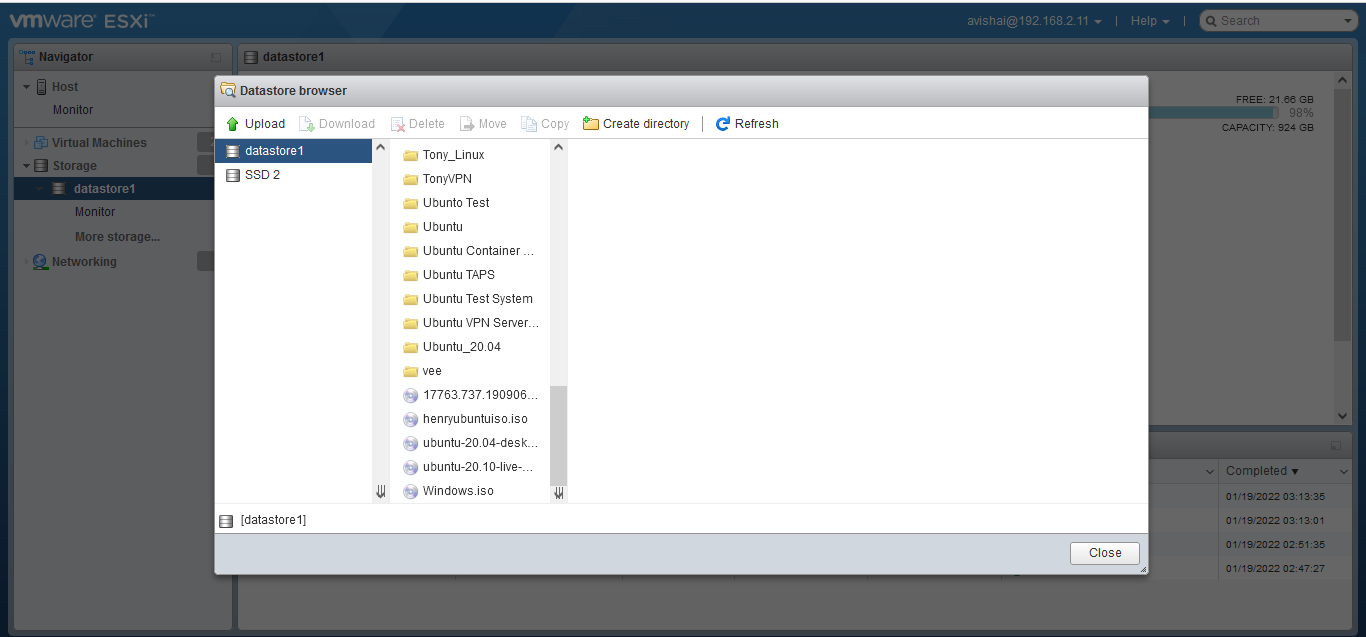Open the avishai@192.168.2.11 user dropdown
1366x637 pixels.
(x=1035, y=21)
